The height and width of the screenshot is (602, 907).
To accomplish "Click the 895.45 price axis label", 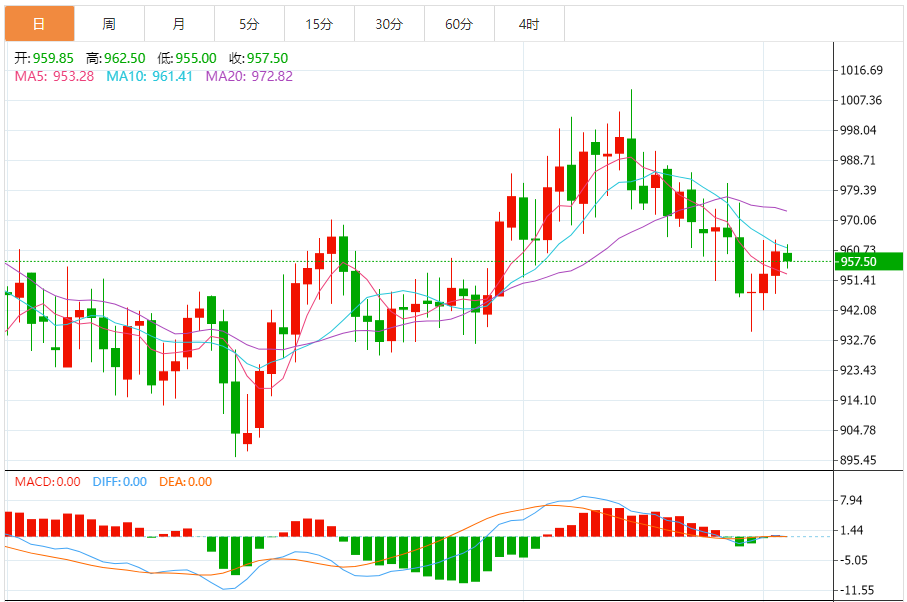I will pyautogui.click(x=858, y=460).
